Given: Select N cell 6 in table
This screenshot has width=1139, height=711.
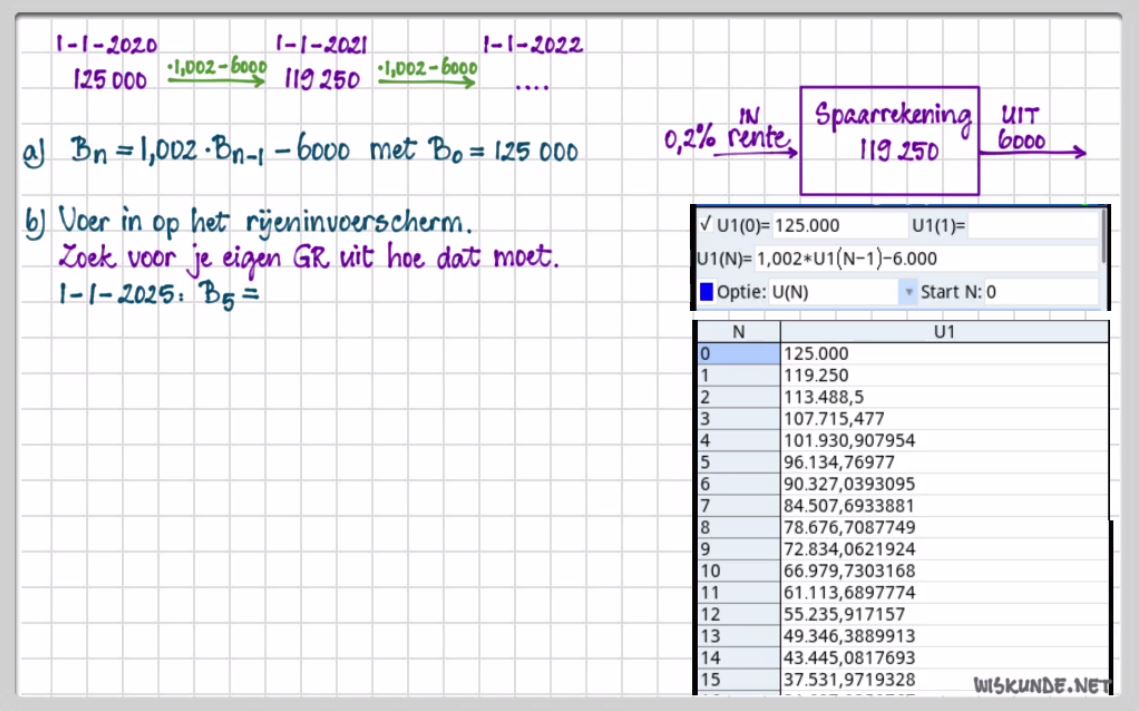Looking at the screenshot, I should [739, 484].
